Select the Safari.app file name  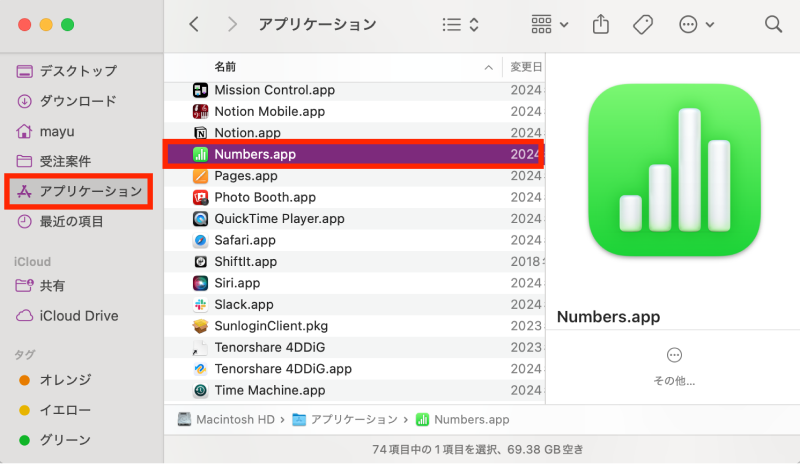245,240
